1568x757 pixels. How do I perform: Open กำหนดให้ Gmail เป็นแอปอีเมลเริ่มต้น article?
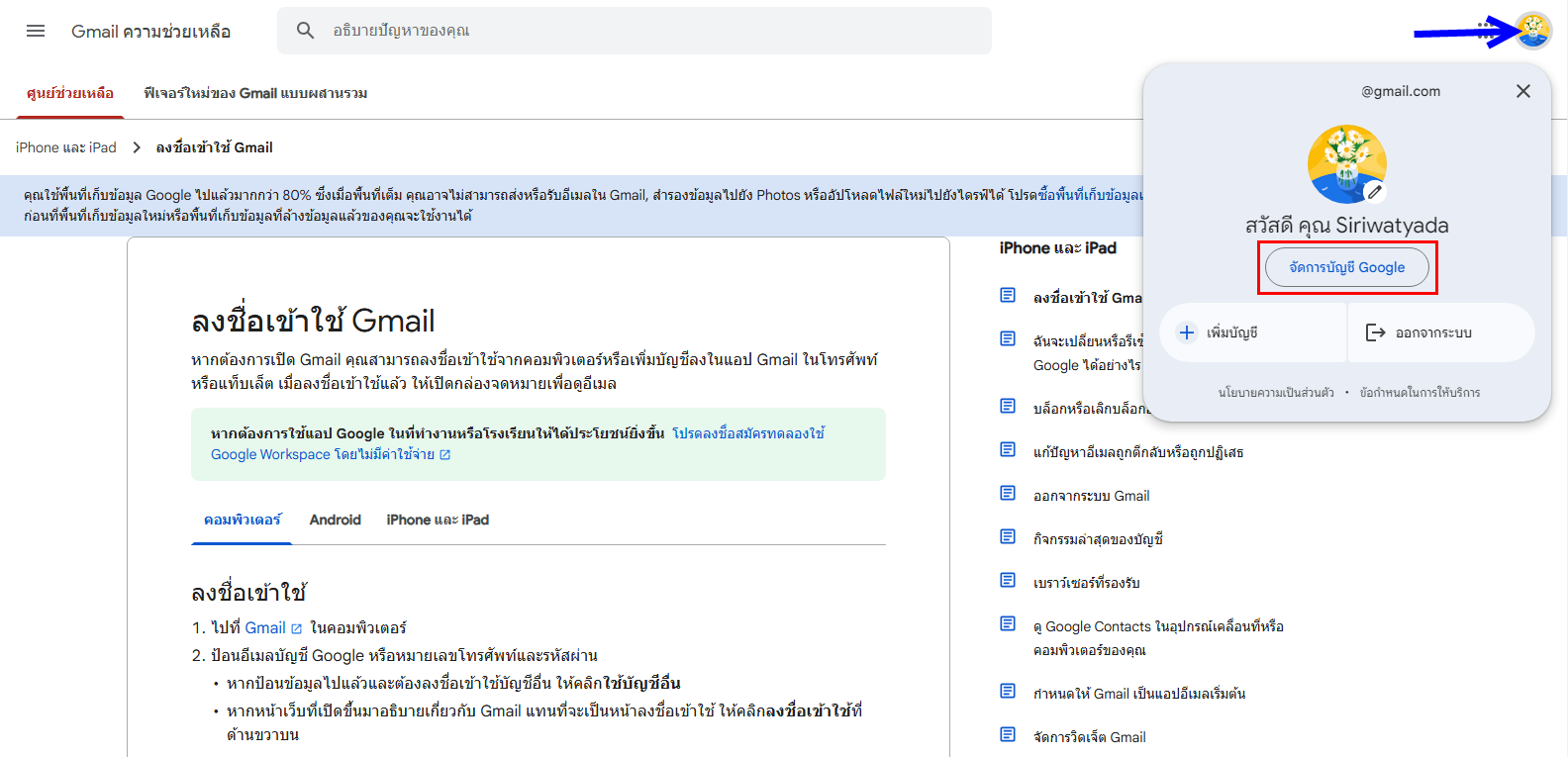point(1139,694)
